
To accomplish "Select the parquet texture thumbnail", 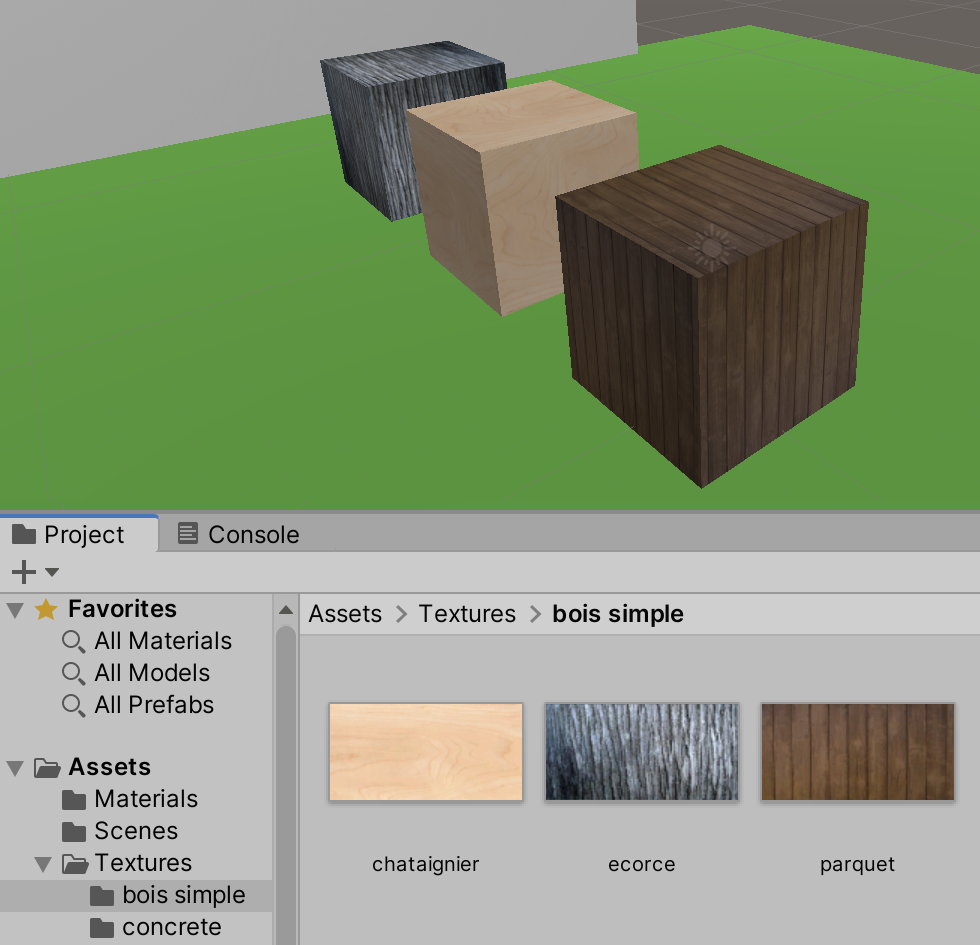I will 858,752.
